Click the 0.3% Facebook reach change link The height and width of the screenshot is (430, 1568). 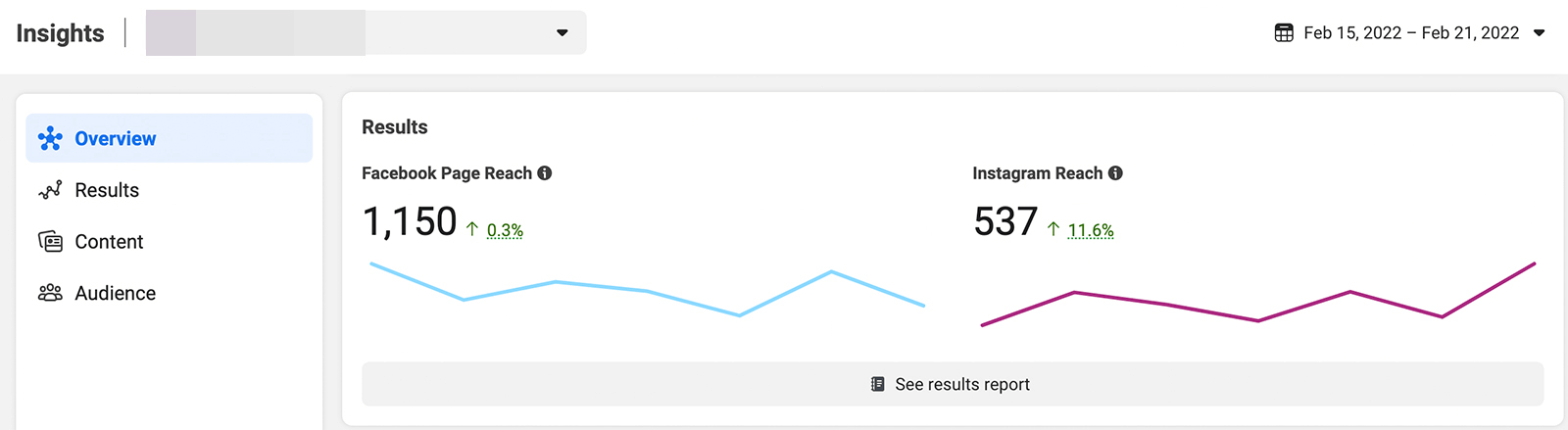click(505, 230)
